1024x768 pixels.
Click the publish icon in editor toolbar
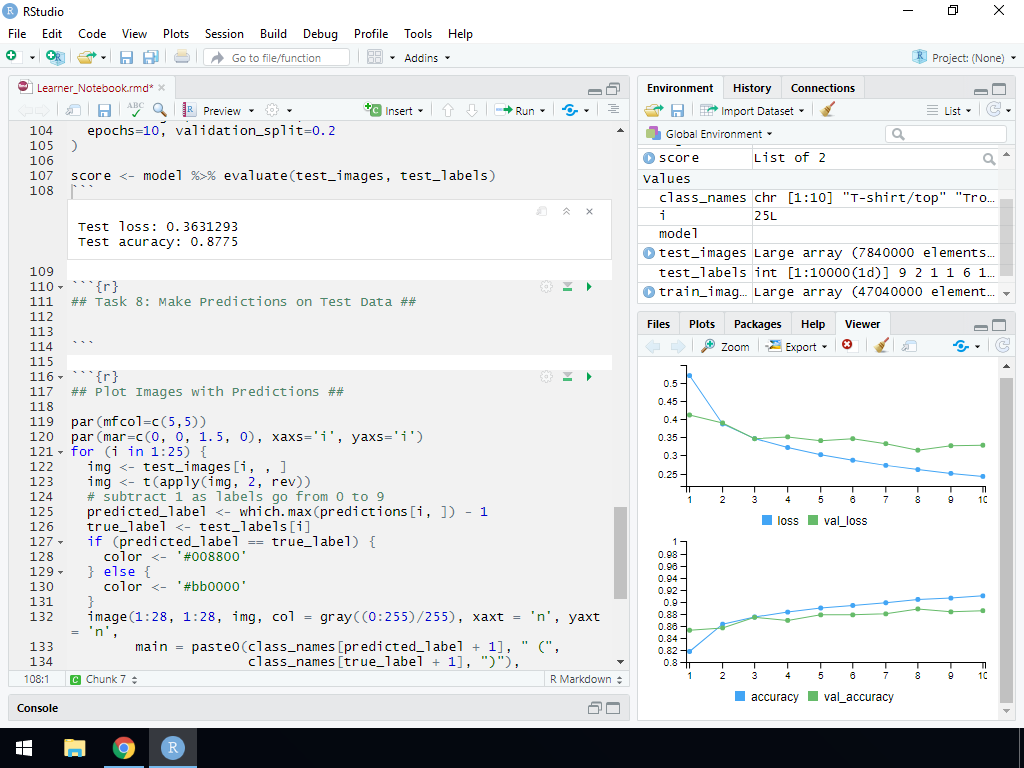click(x=569, y=110)
